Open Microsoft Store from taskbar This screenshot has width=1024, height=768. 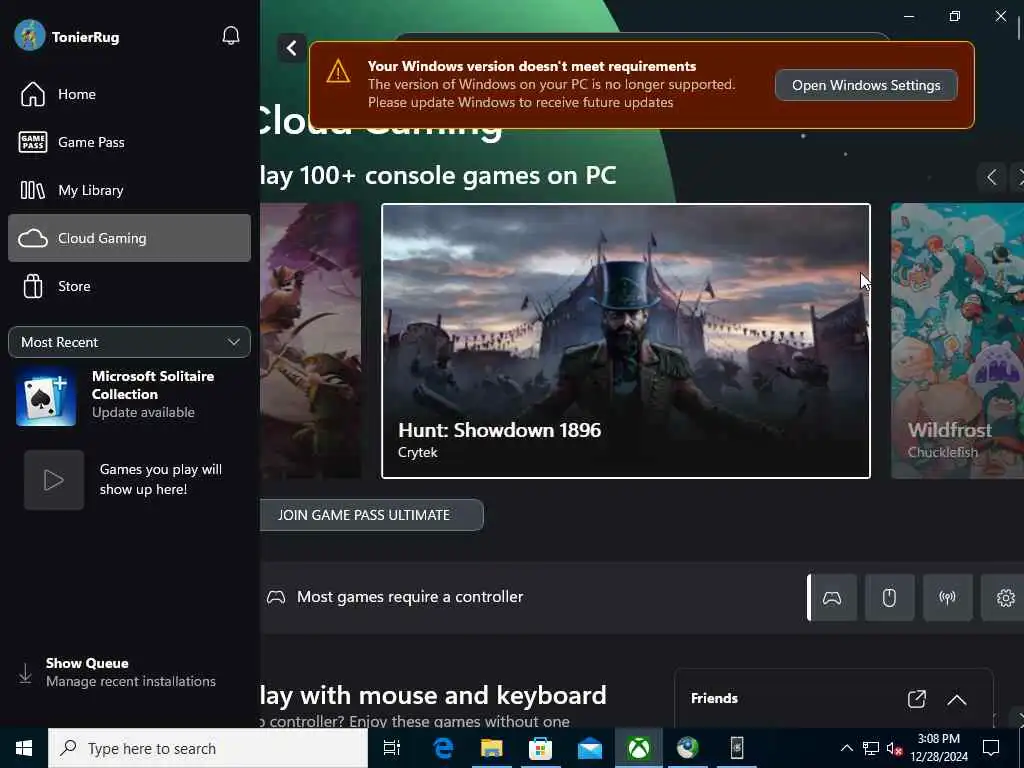[x=541, y=748]
